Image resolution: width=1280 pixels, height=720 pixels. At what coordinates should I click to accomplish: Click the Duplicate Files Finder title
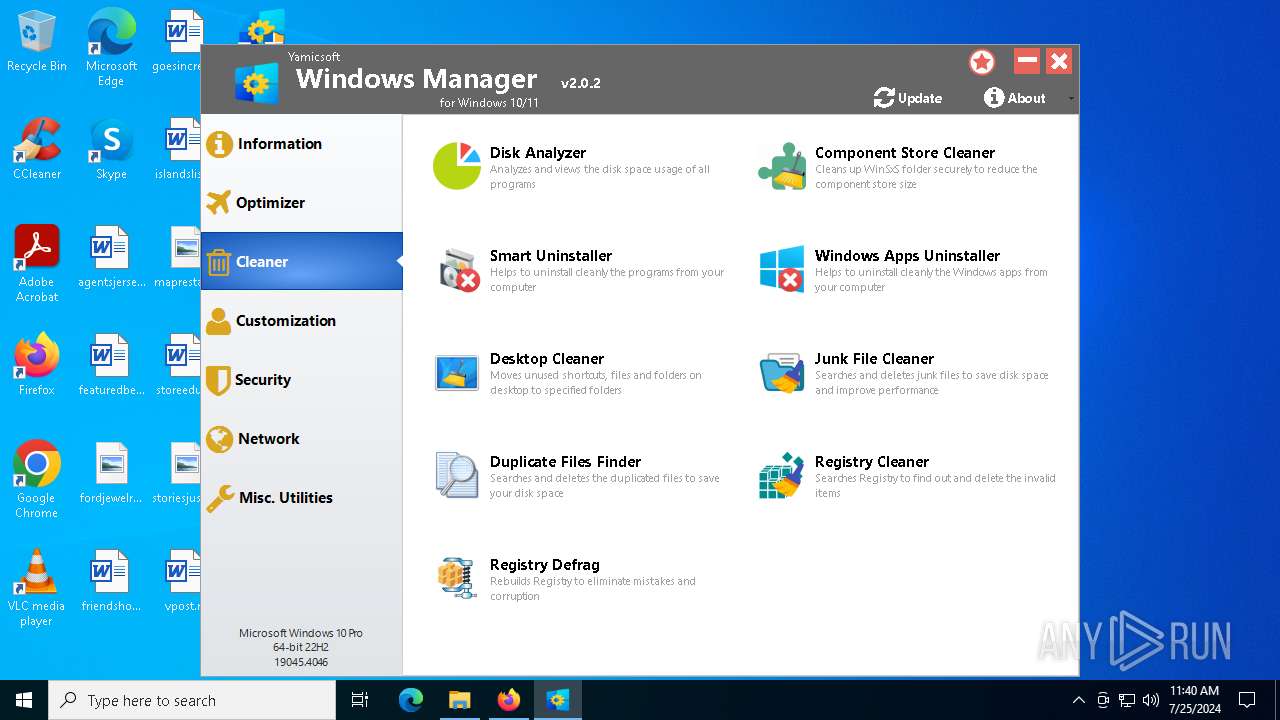(x=565, y=462)
